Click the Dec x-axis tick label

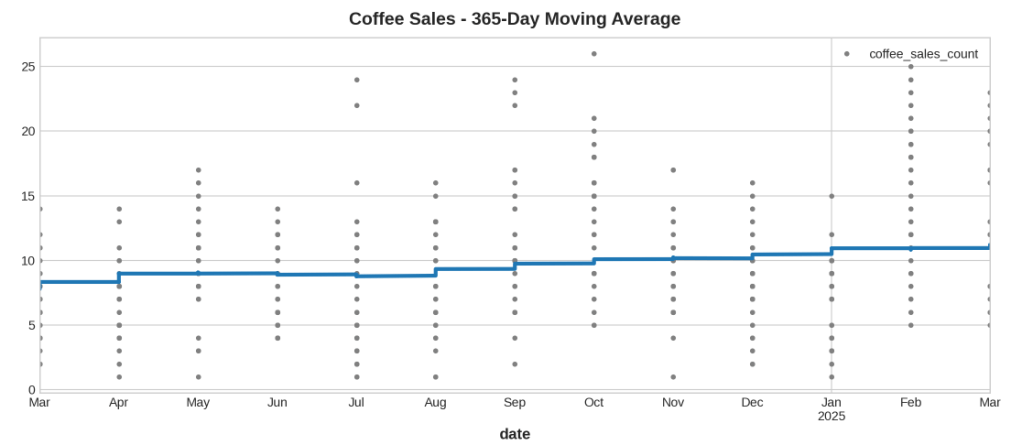pos(752,402)
